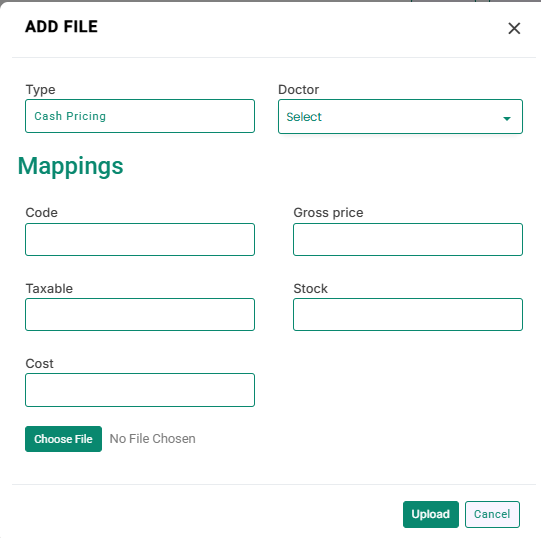Close the Add File dialog with X
The width and height of the screenshot is (541, 538).
[514, 28]
